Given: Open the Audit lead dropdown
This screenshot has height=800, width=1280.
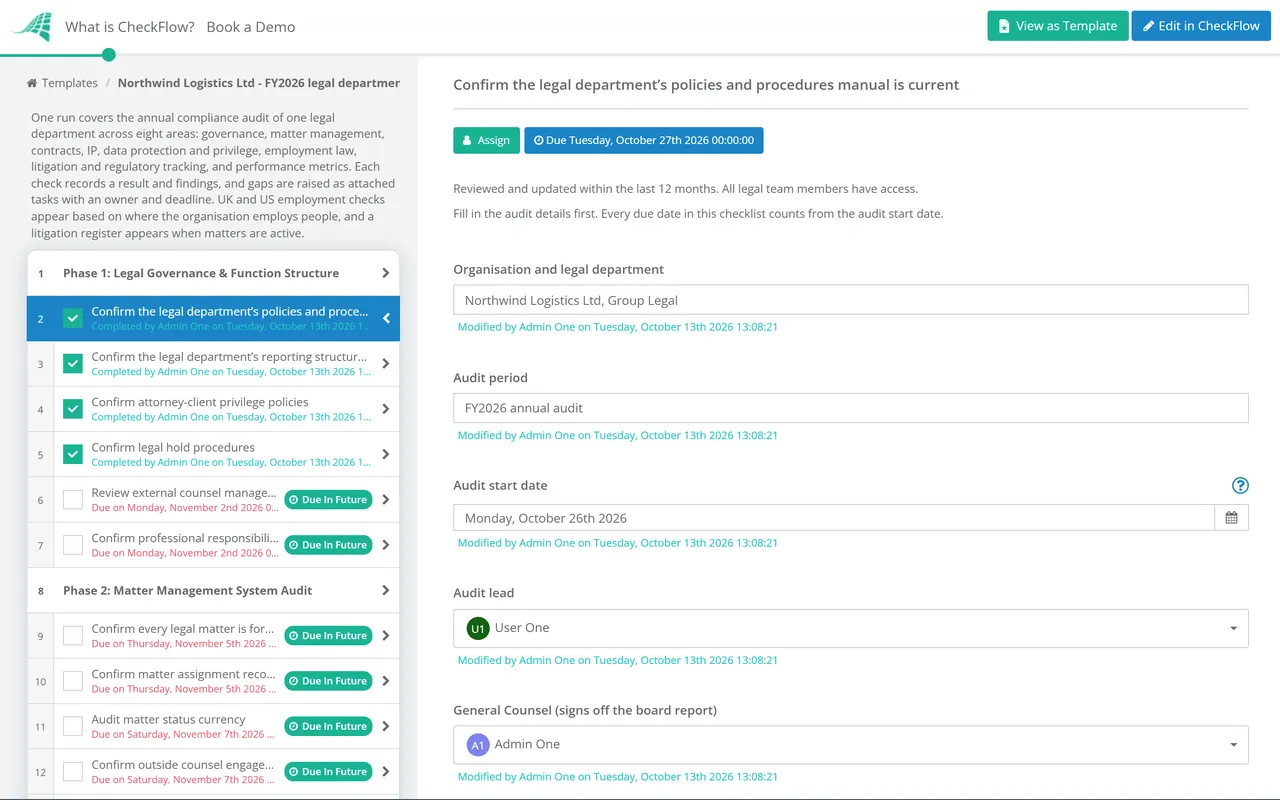Looking at the screenshot, I should click(850, 628).
